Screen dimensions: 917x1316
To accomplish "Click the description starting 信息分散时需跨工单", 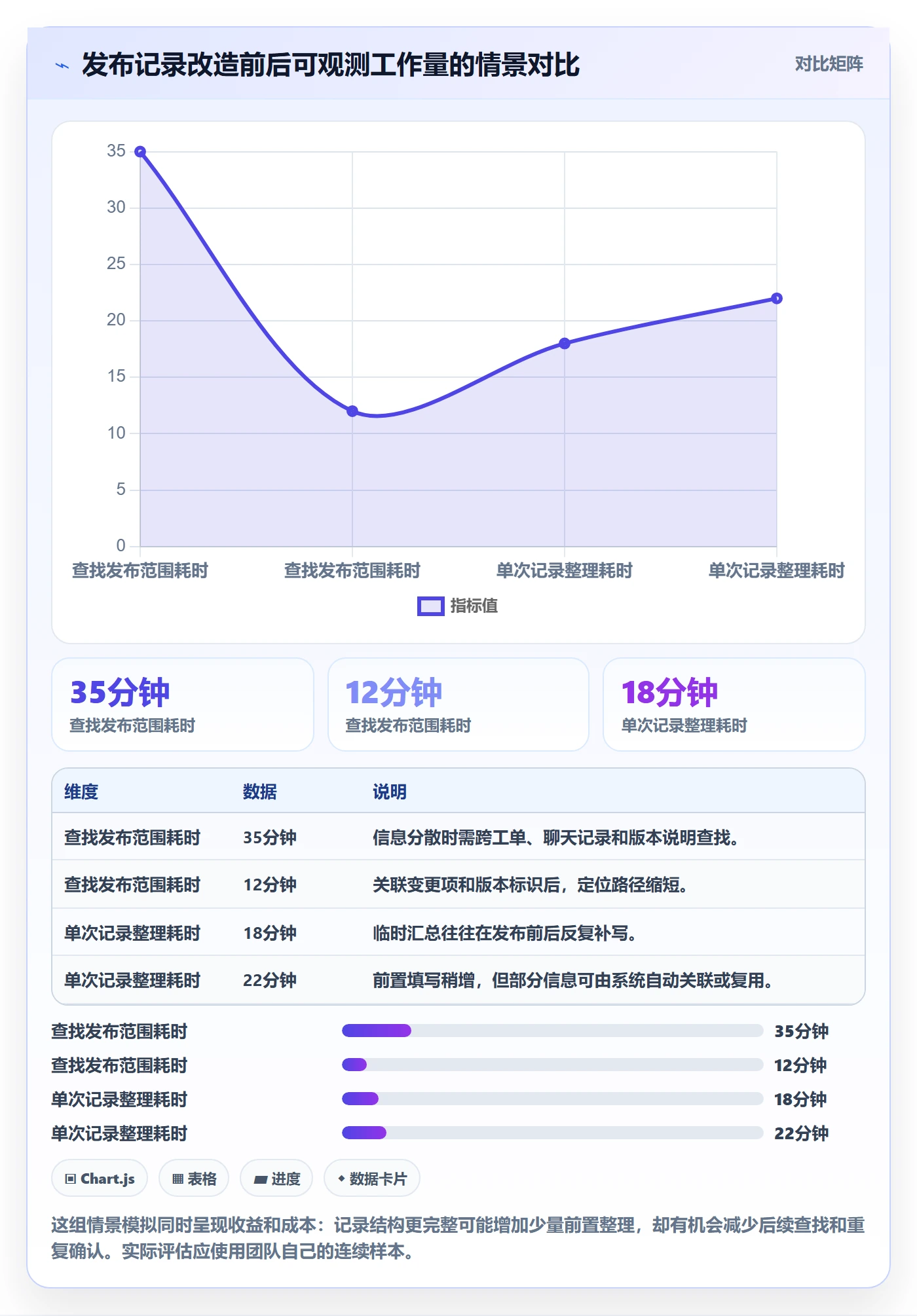I will tap(556, 837).
